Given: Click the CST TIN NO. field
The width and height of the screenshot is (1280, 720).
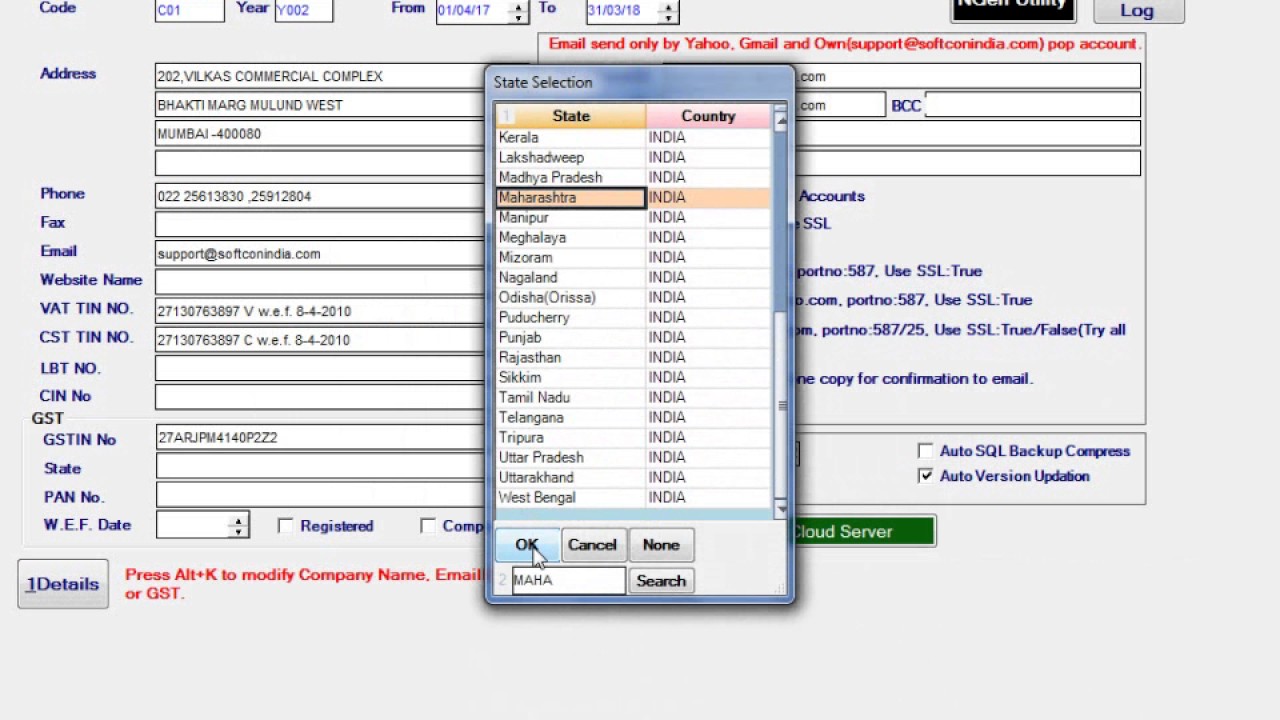Looking at the screenshot, I should [320, 340].
